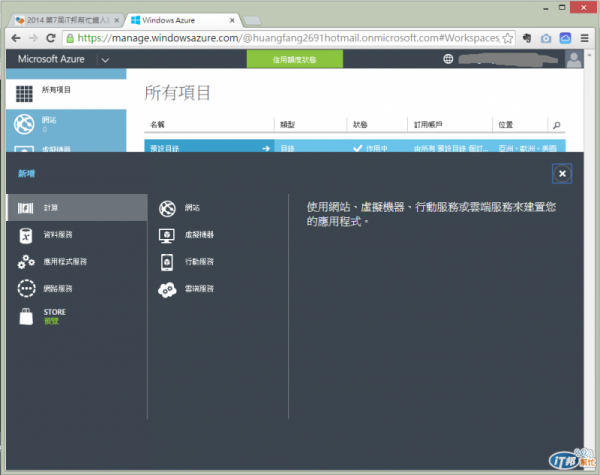Choose the 應用程式服務 app services category
This screenshot has width=600, height=475.
coord(77,262)
